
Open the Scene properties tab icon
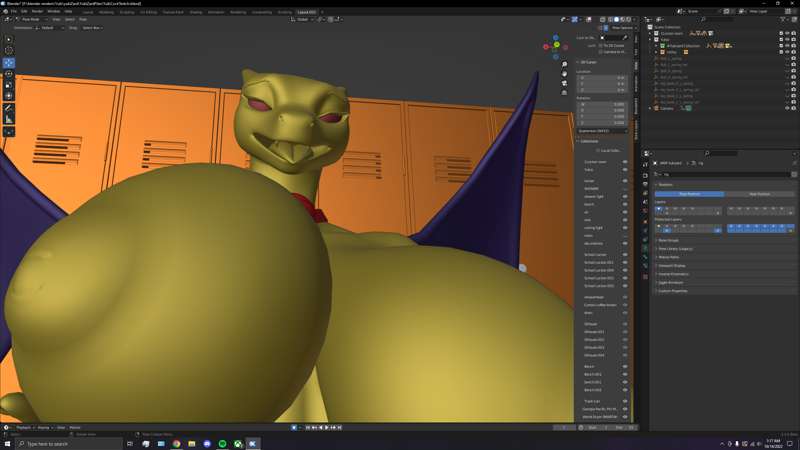(x=645, y=202)
